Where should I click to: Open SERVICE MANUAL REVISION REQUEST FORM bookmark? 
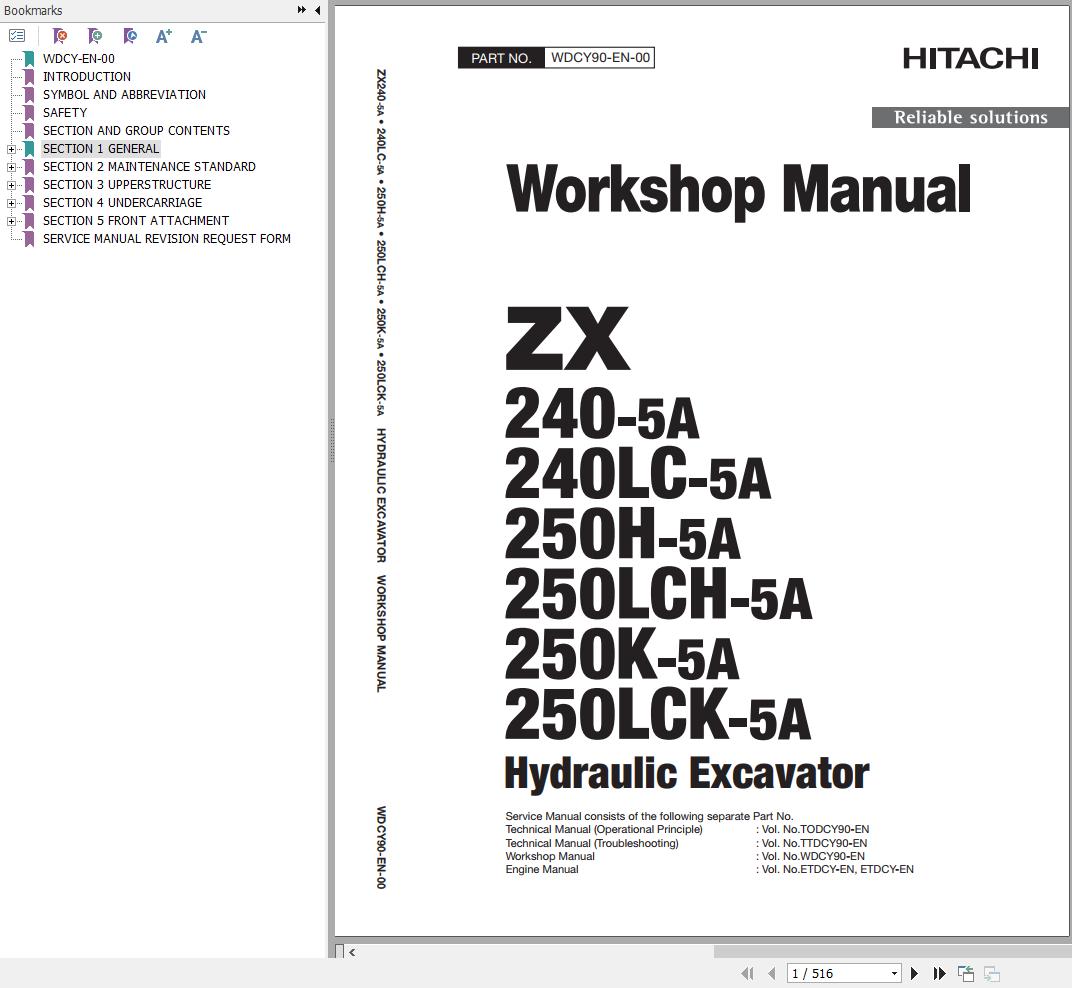click(167, 239)
